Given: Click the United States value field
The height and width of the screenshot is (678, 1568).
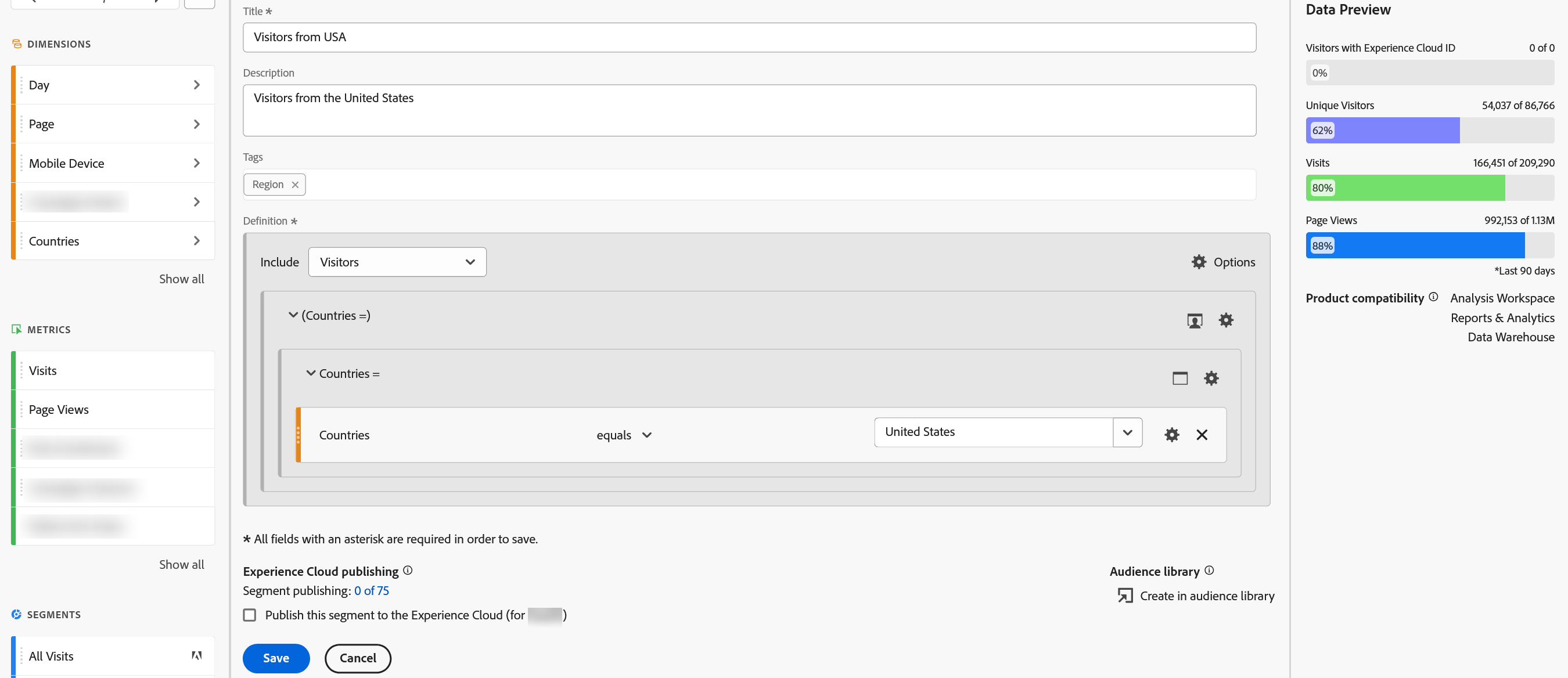Looking at the screenshot, I should tap(993, 432).
